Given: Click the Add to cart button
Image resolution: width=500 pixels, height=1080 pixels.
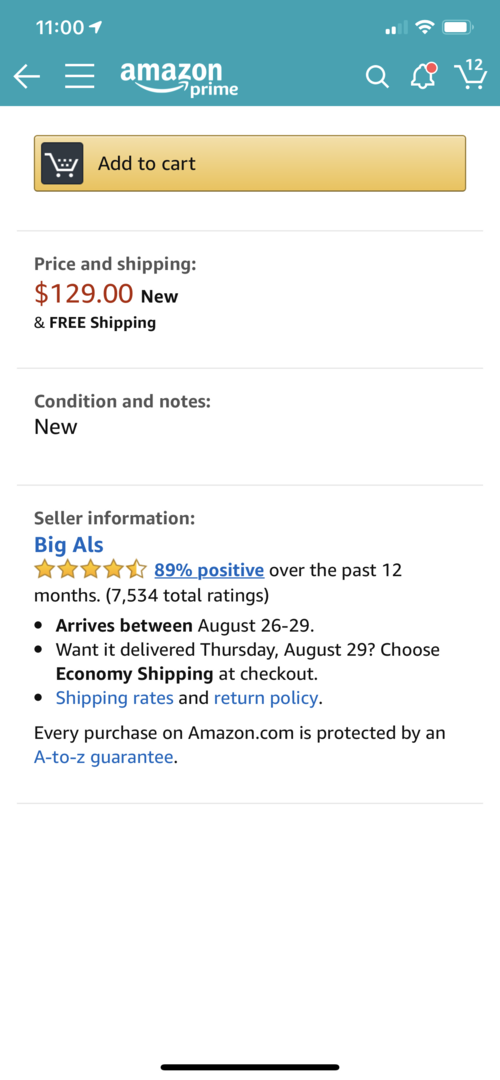Looking at the screenshot, I should point(250,163).
